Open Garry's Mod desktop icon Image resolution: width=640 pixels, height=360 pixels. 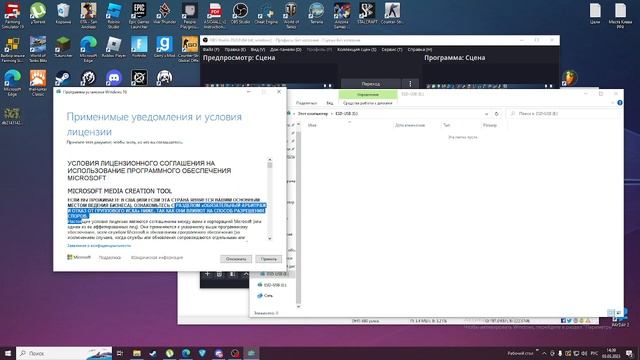point(164,47)
